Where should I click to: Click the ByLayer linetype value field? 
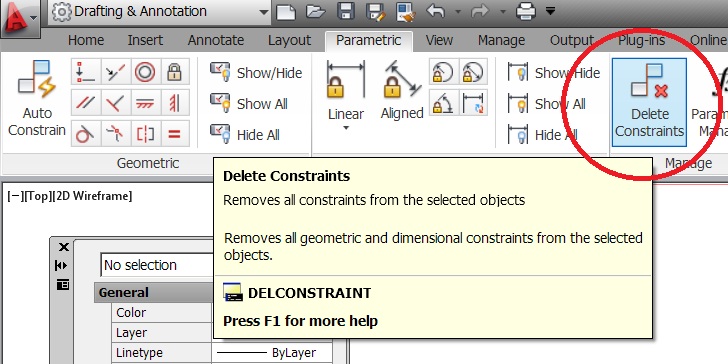coord(272,353)
